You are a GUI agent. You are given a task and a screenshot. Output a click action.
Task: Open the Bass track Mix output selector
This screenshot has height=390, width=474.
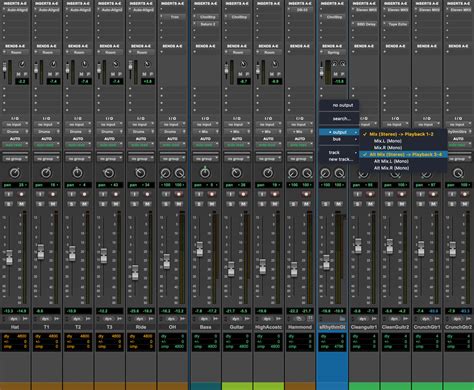(x=205, y=132)
